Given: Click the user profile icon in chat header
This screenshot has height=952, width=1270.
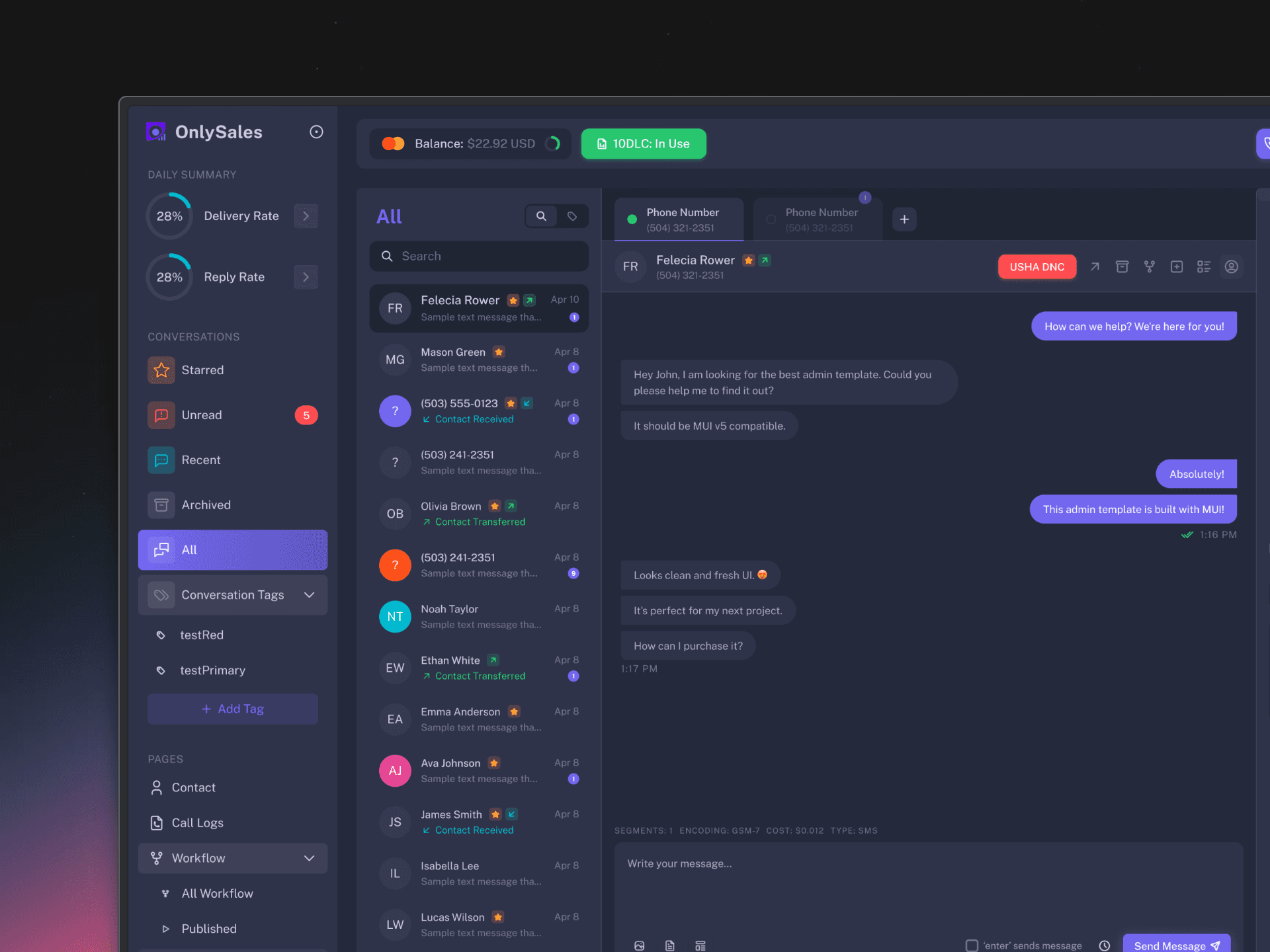Looking at the screenshot, I should pos(1231,266).
